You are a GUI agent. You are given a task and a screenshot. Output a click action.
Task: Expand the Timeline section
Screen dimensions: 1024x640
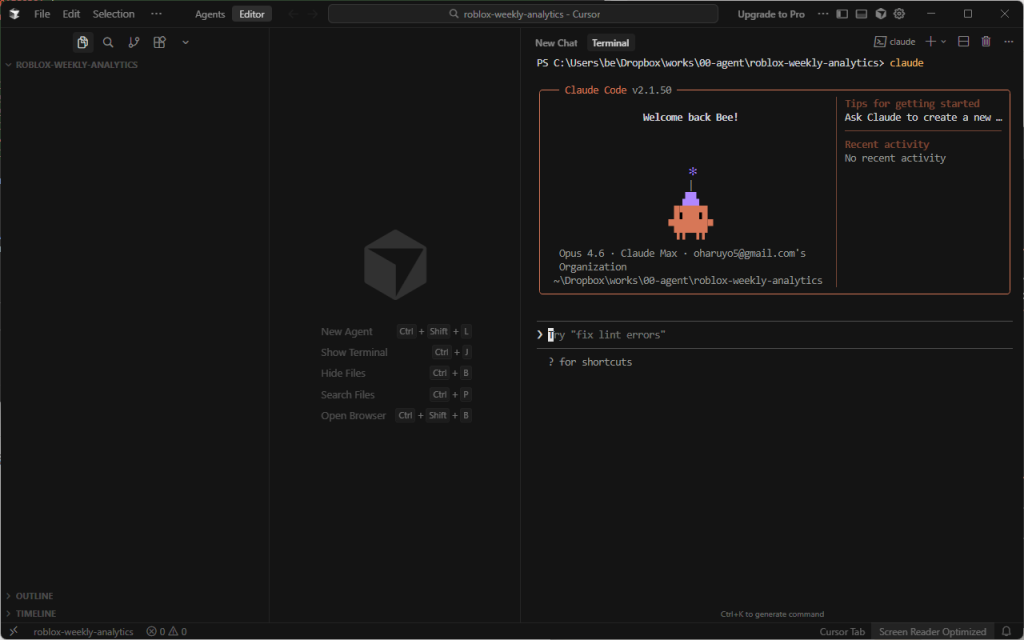point(35,613)
